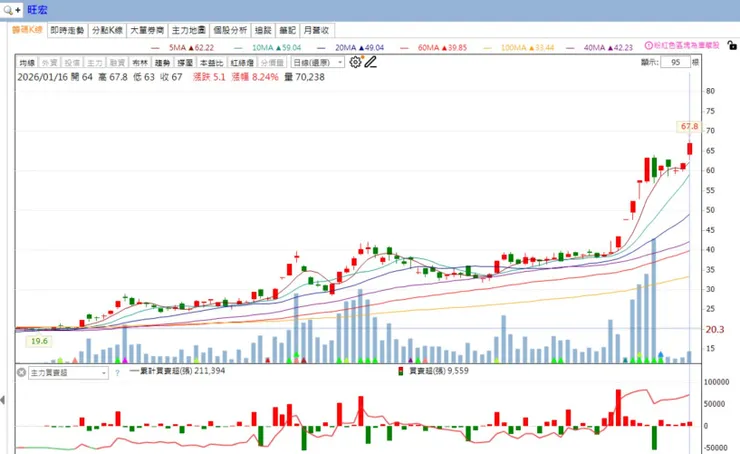This screenshot has height=454, width=740.
Task: Open the 月營收 tab
Action: tap(316, 30)
